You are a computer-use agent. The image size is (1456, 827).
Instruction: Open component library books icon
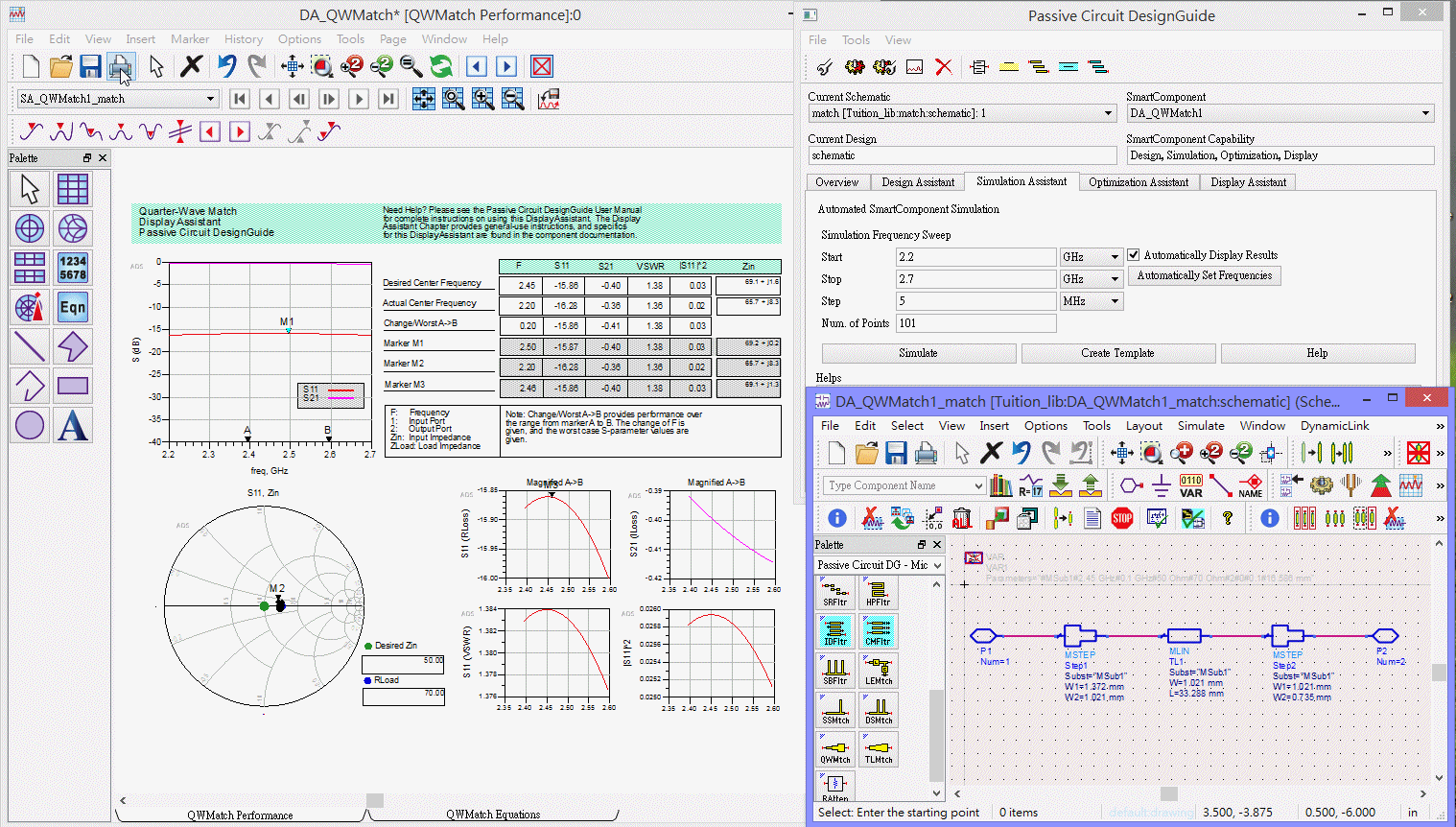pyautogui.click(x=1000, y=485)
